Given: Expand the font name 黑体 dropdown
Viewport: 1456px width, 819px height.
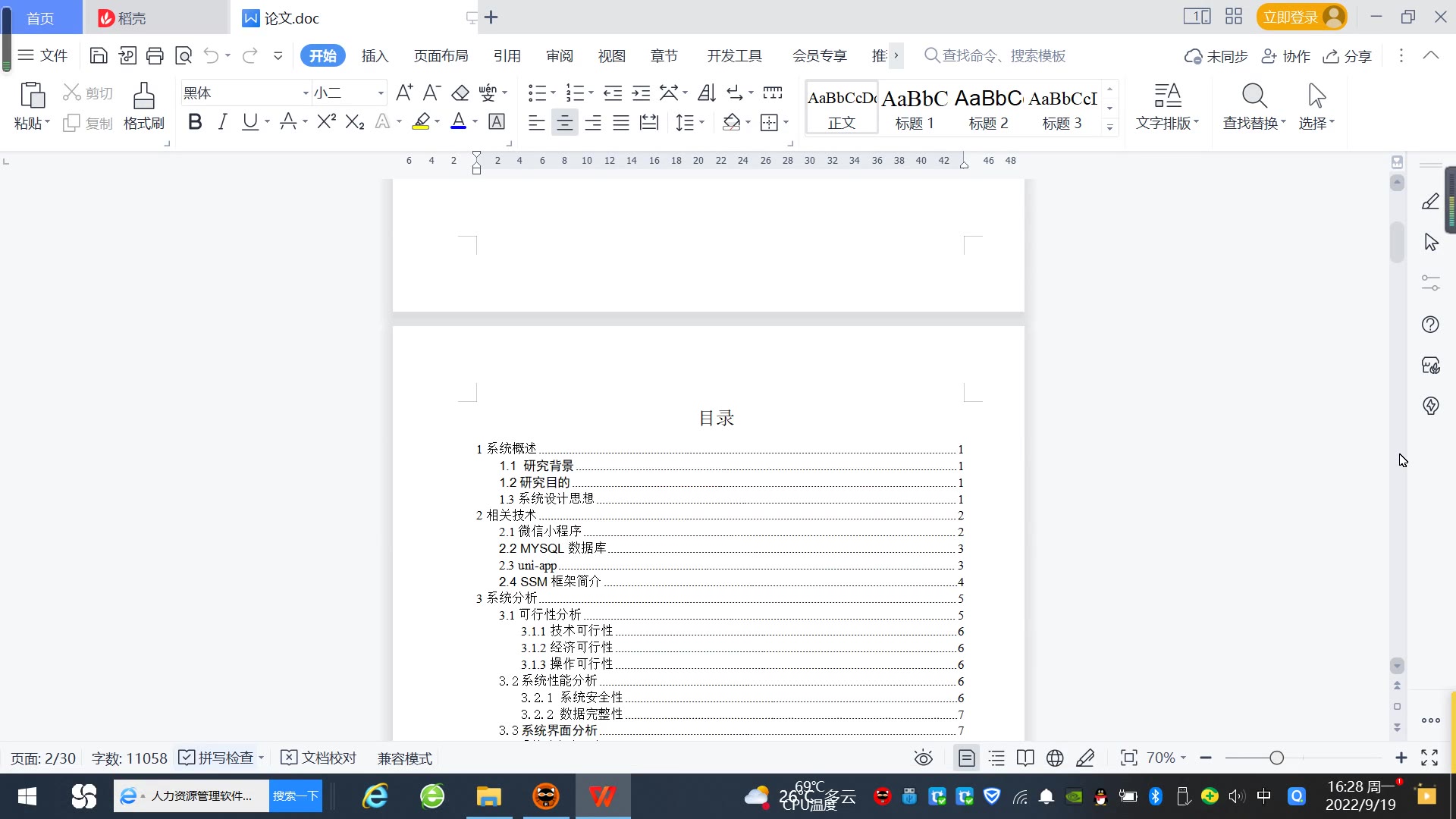Looking at the screenshot, I should [306, 93].
